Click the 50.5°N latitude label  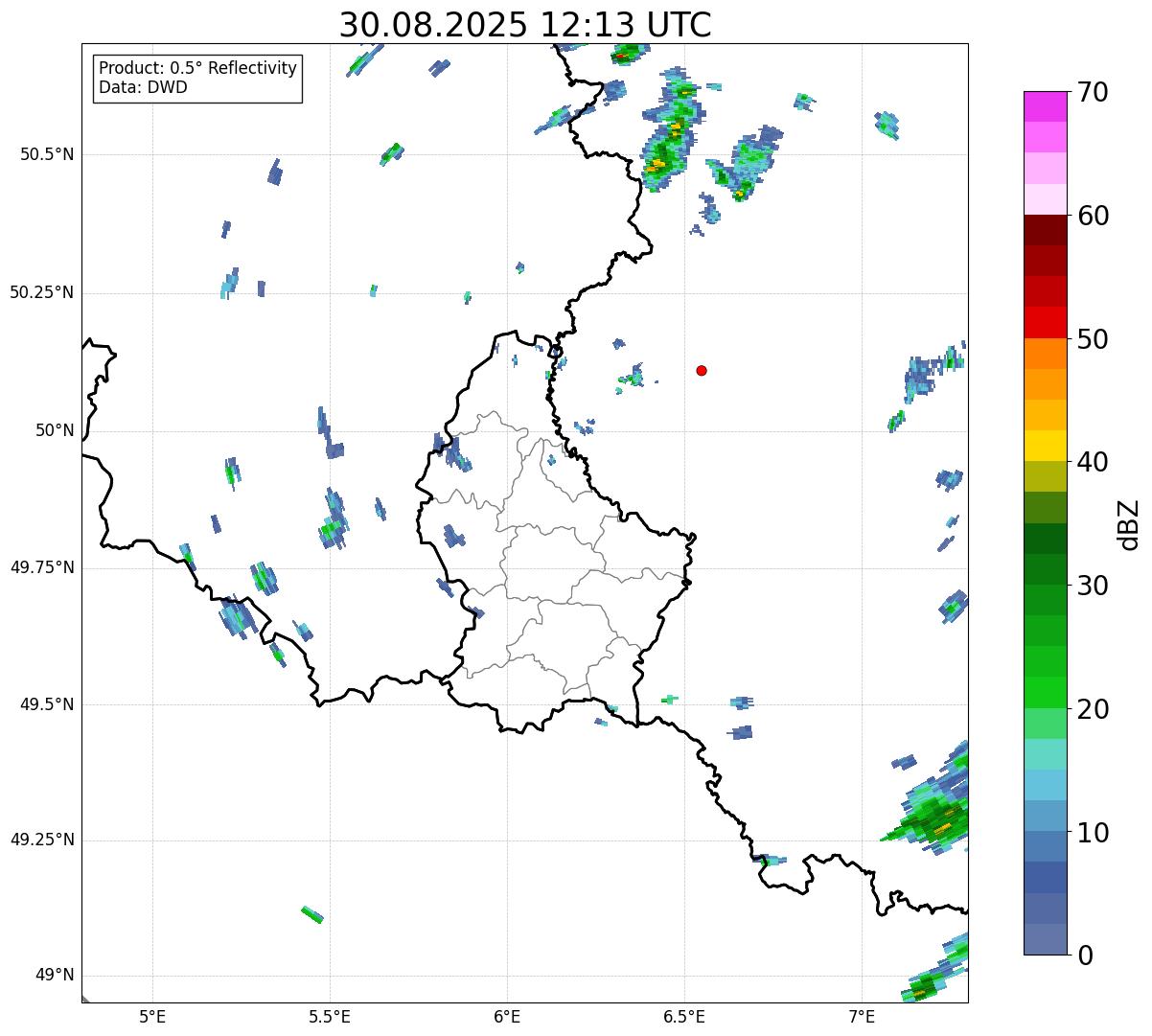[x=41, y=154]
